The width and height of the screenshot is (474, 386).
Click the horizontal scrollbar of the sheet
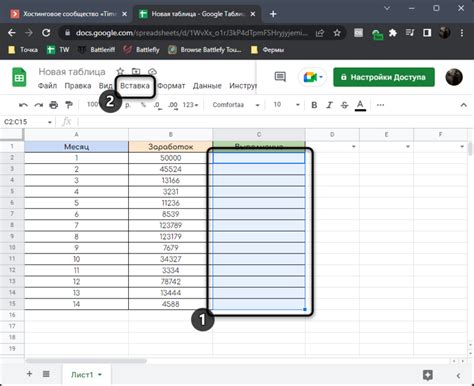tap(86, 361)
